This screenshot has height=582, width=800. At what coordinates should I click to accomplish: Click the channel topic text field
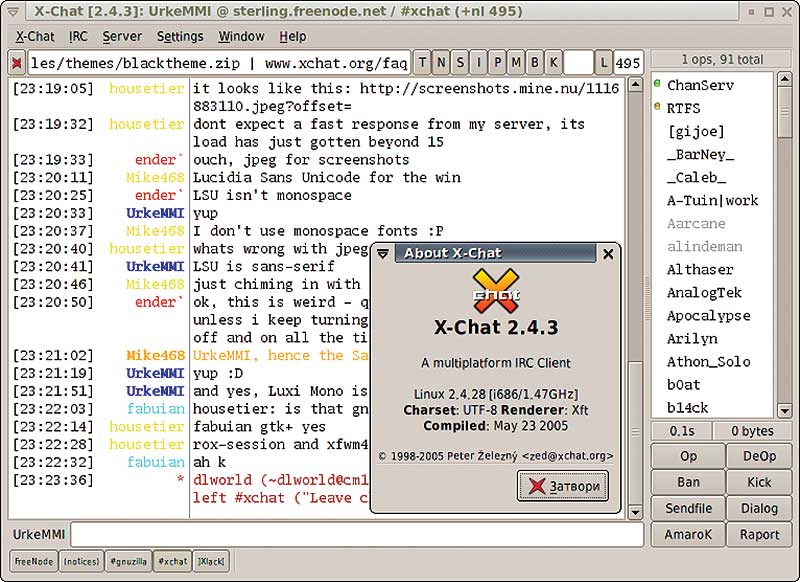click(x=219, y=63)
